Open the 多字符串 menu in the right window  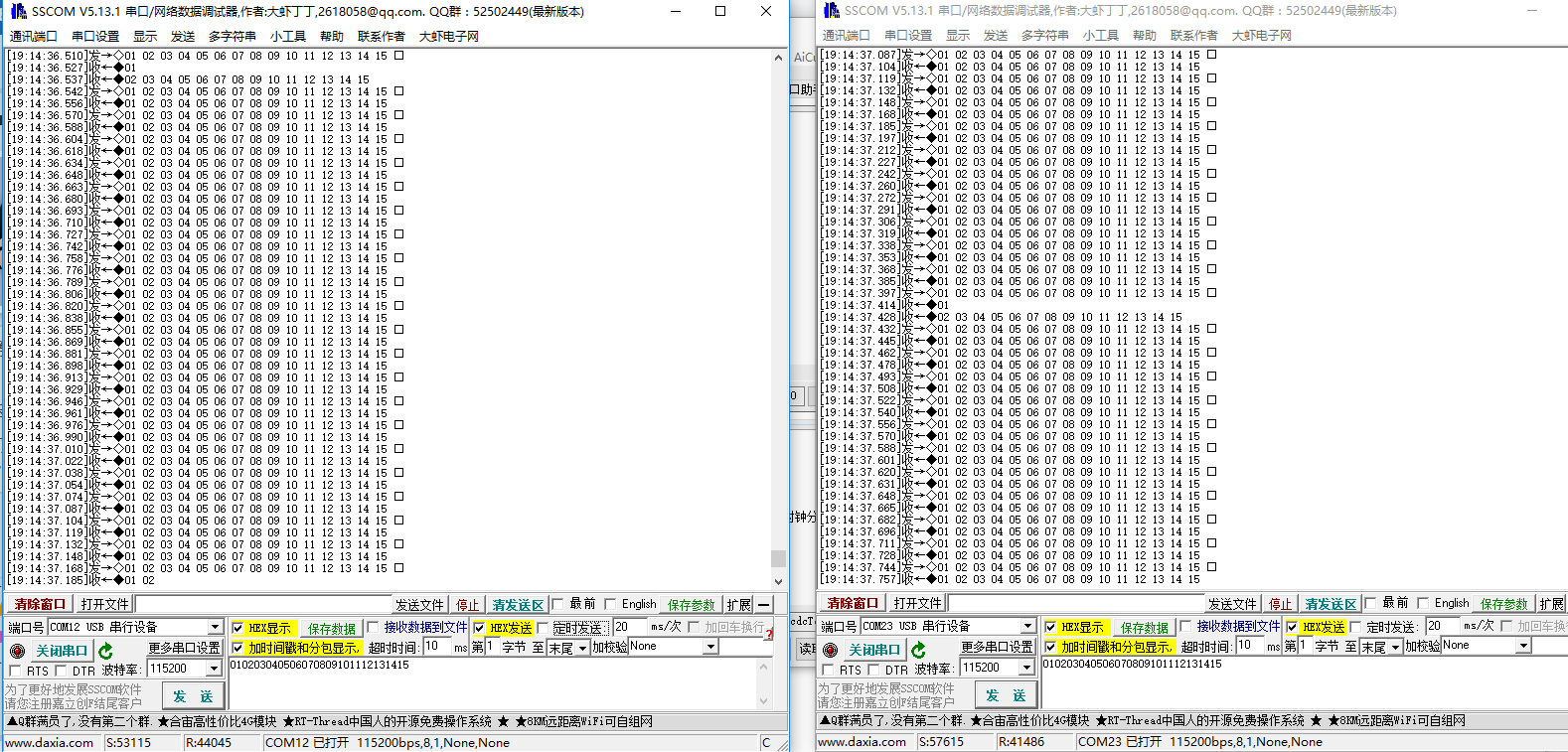click(1044, 35)
